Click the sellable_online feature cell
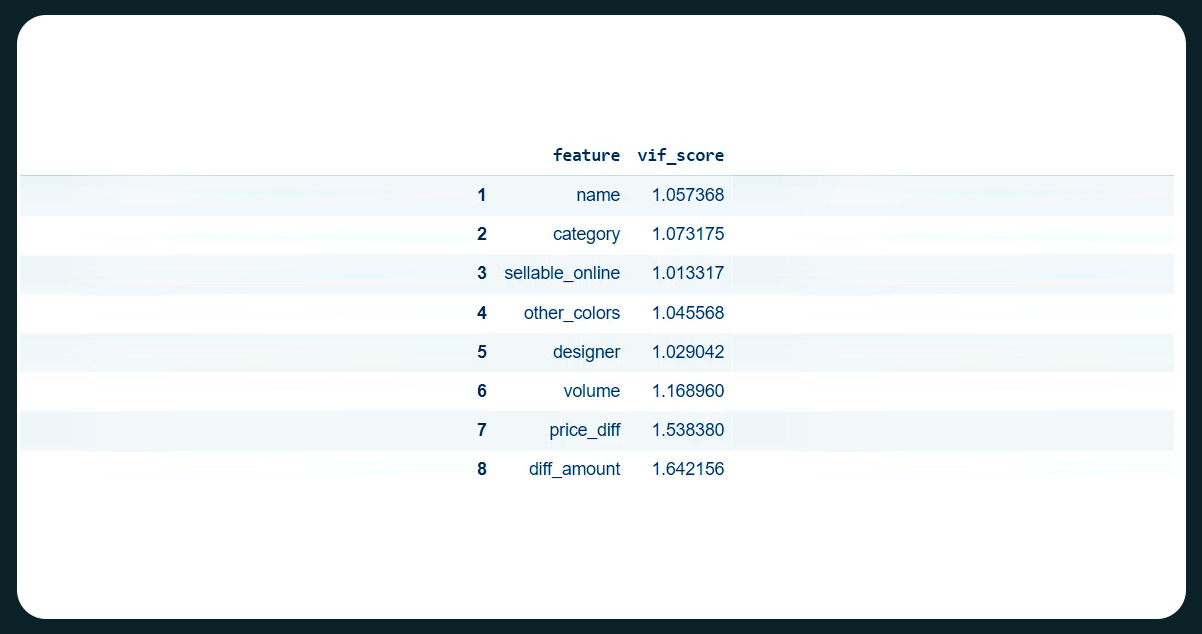 562,273
